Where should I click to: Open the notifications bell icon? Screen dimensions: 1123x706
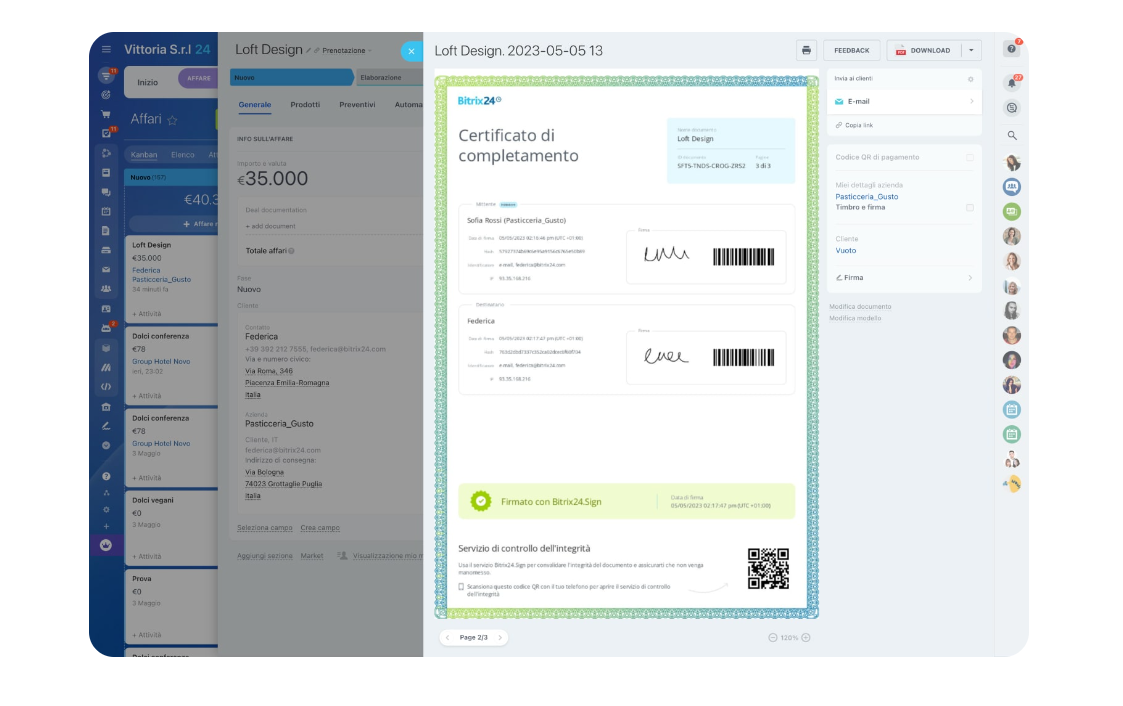coord(1012,83)
